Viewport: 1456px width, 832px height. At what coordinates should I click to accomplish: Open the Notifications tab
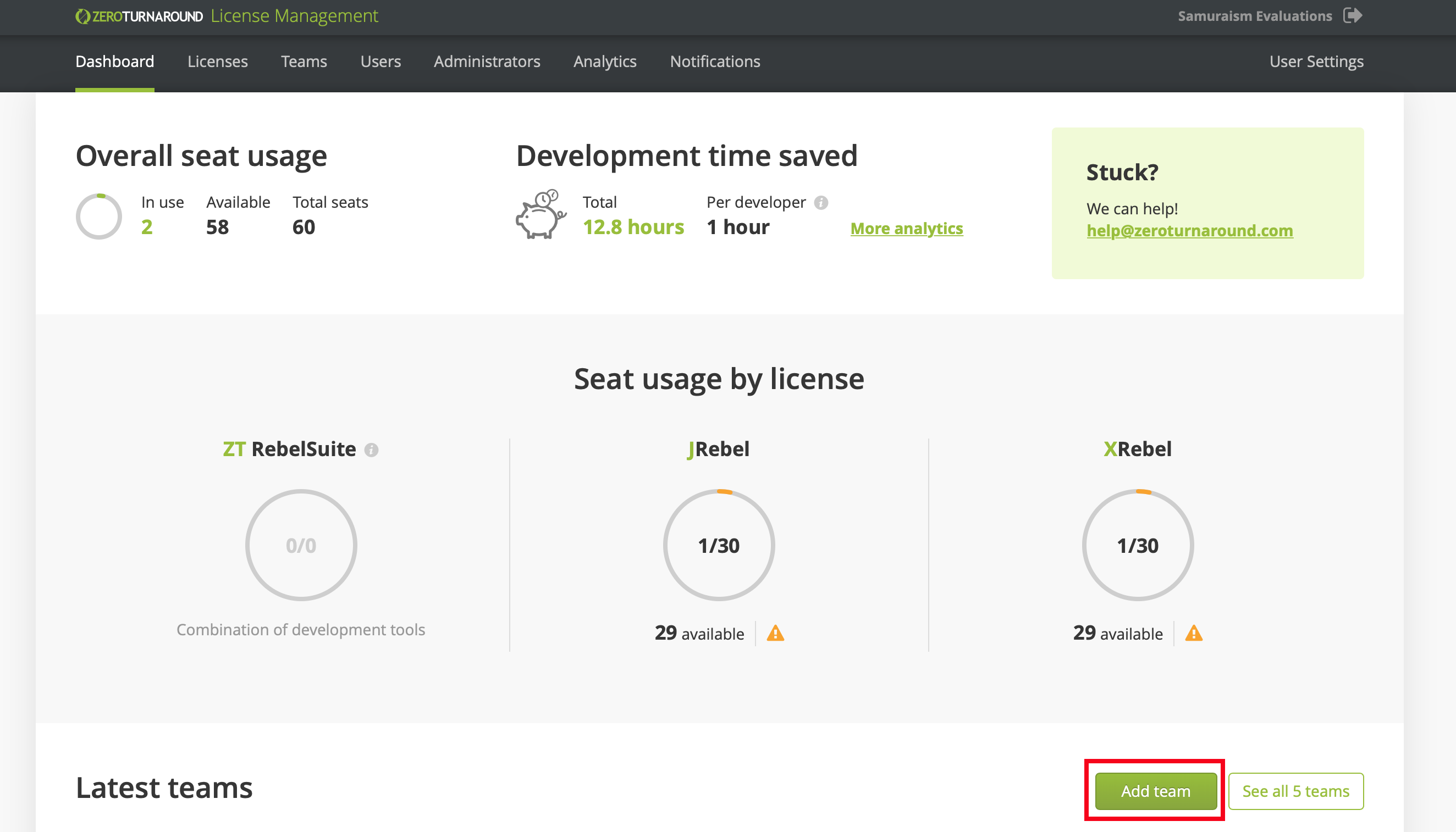[715, 61]
